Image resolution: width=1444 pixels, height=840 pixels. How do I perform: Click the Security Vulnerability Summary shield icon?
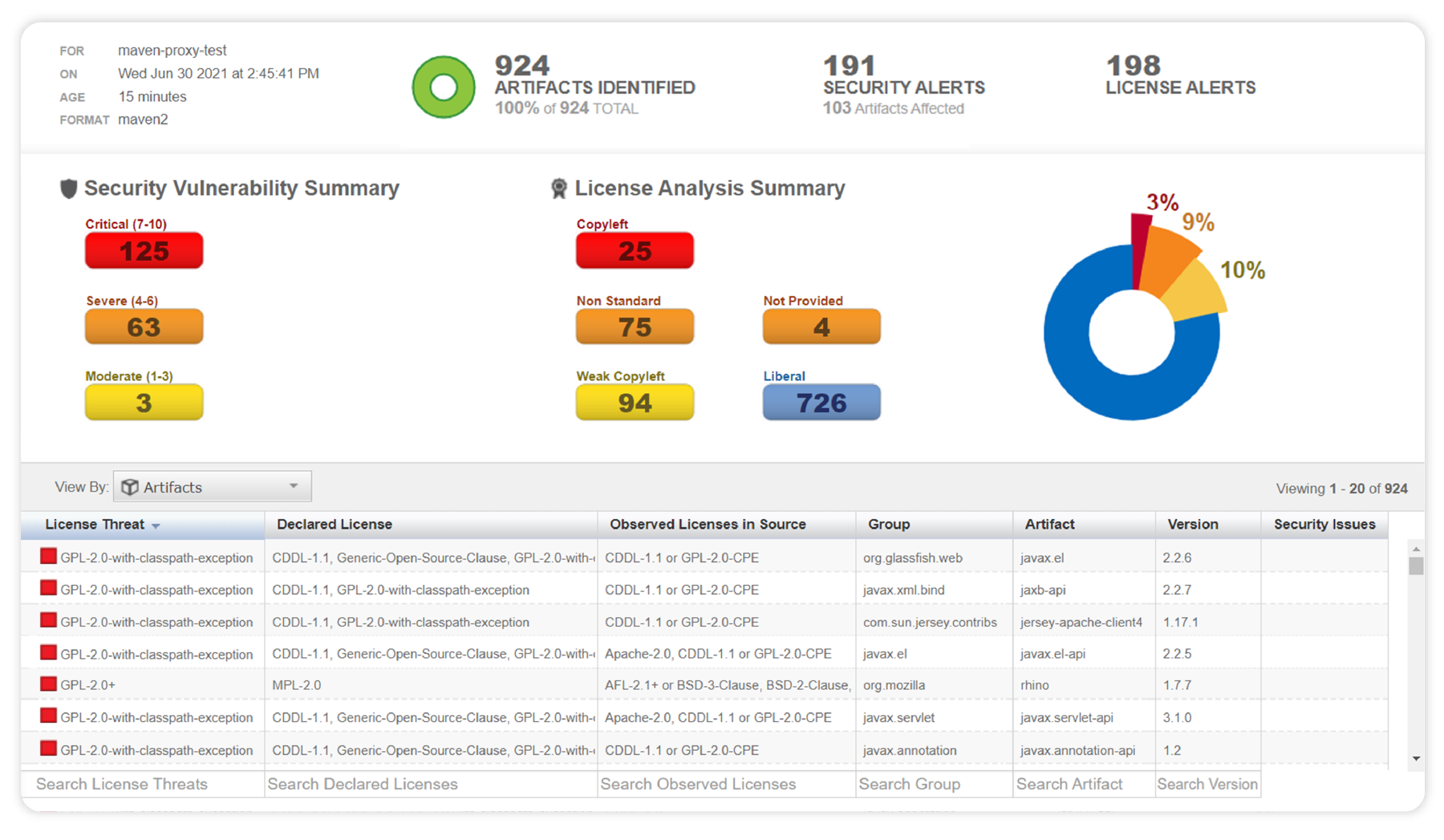tap(69, 189)
